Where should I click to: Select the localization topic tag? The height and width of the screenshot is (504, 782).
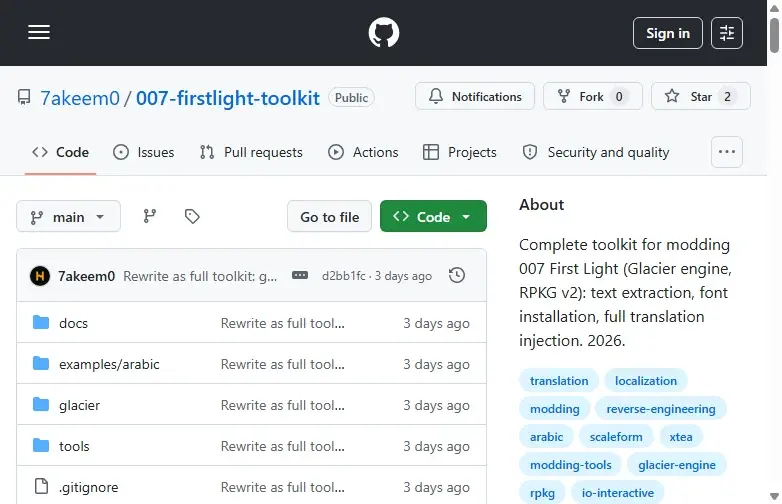pos(646,381)
